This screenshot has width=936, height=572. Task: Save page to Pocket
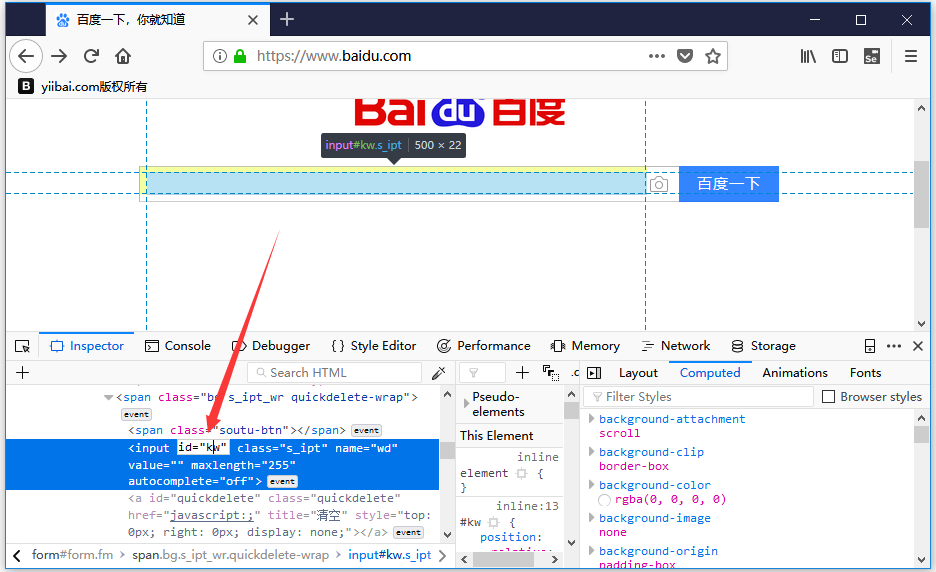685,56
